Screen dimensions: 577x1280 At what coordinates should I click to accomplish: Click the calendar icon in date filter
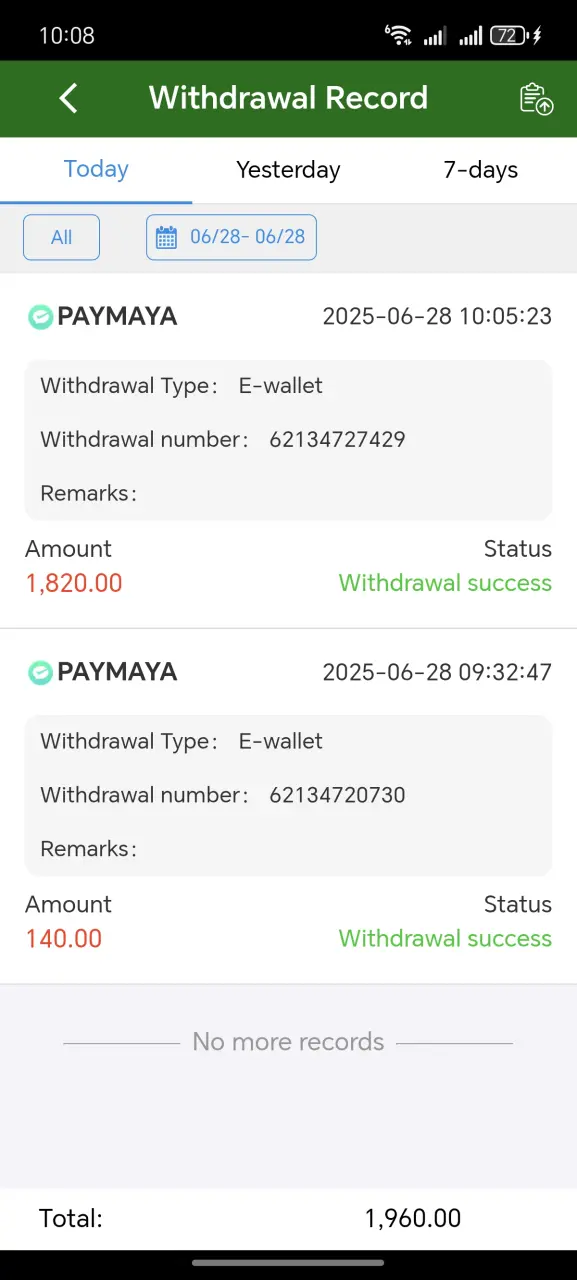pyautogui.click(x=166, y=238)
